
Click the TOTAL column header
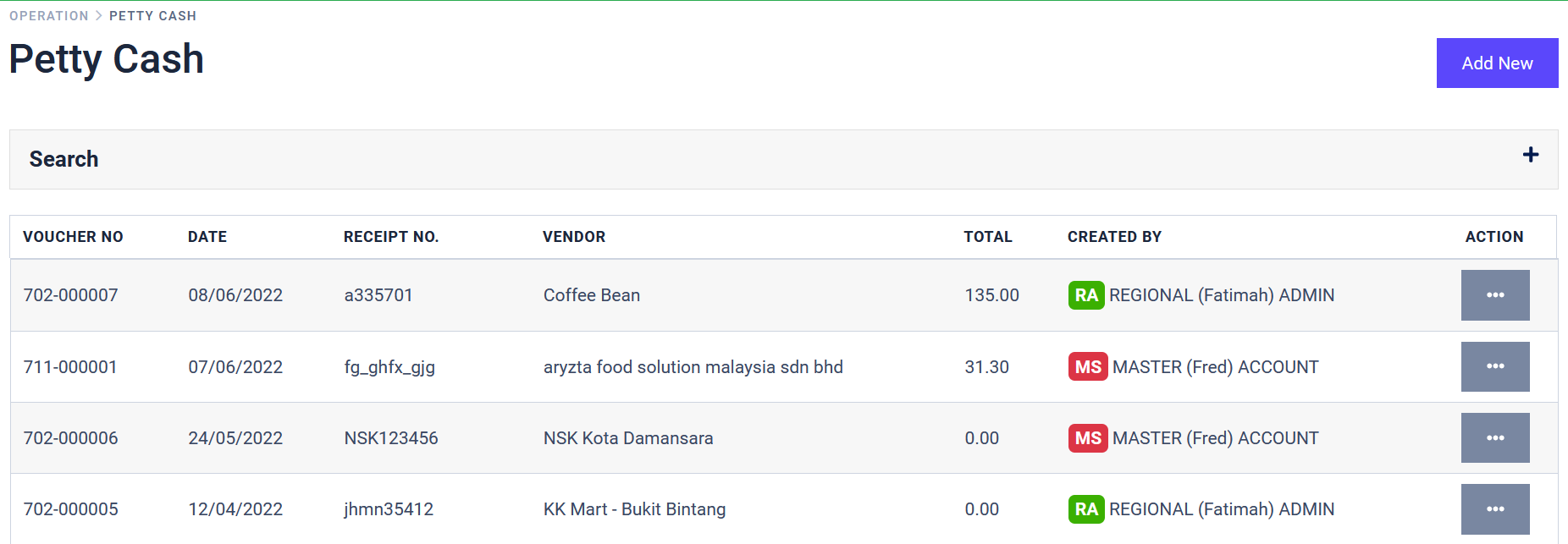coord(987,237)
